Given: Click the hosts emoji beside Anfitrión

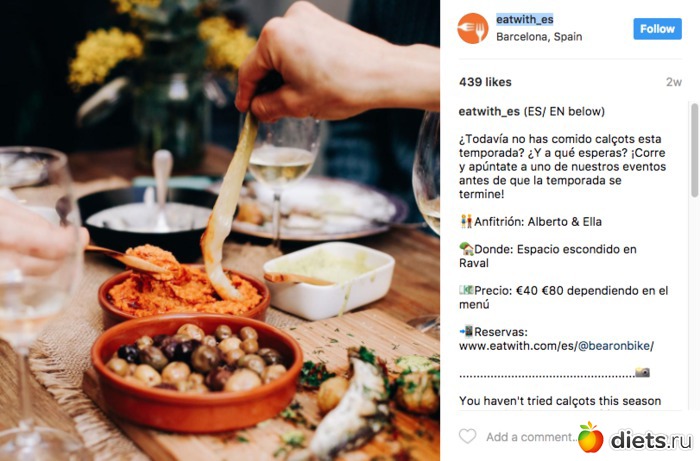Looking at the screenshot, I should click(x=466, y=221).
